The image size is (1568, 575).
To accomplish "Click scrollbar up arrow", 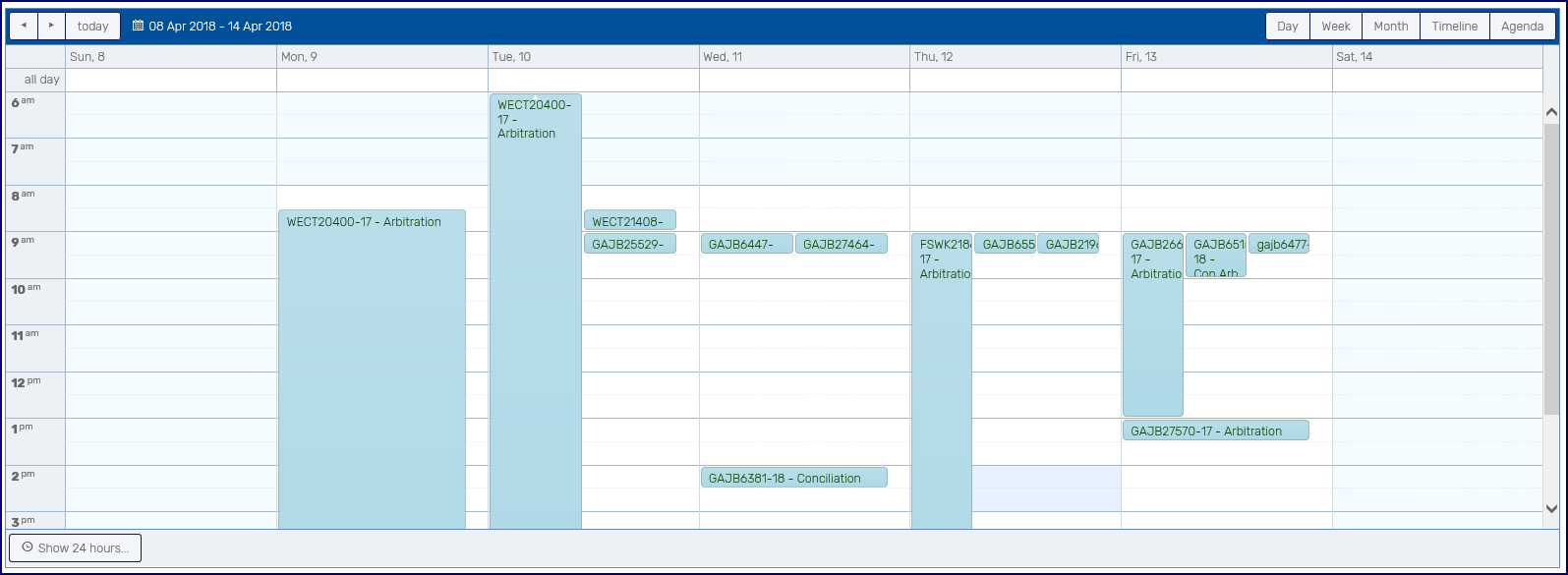I will pyautogui.click(x=1552, y=113).
